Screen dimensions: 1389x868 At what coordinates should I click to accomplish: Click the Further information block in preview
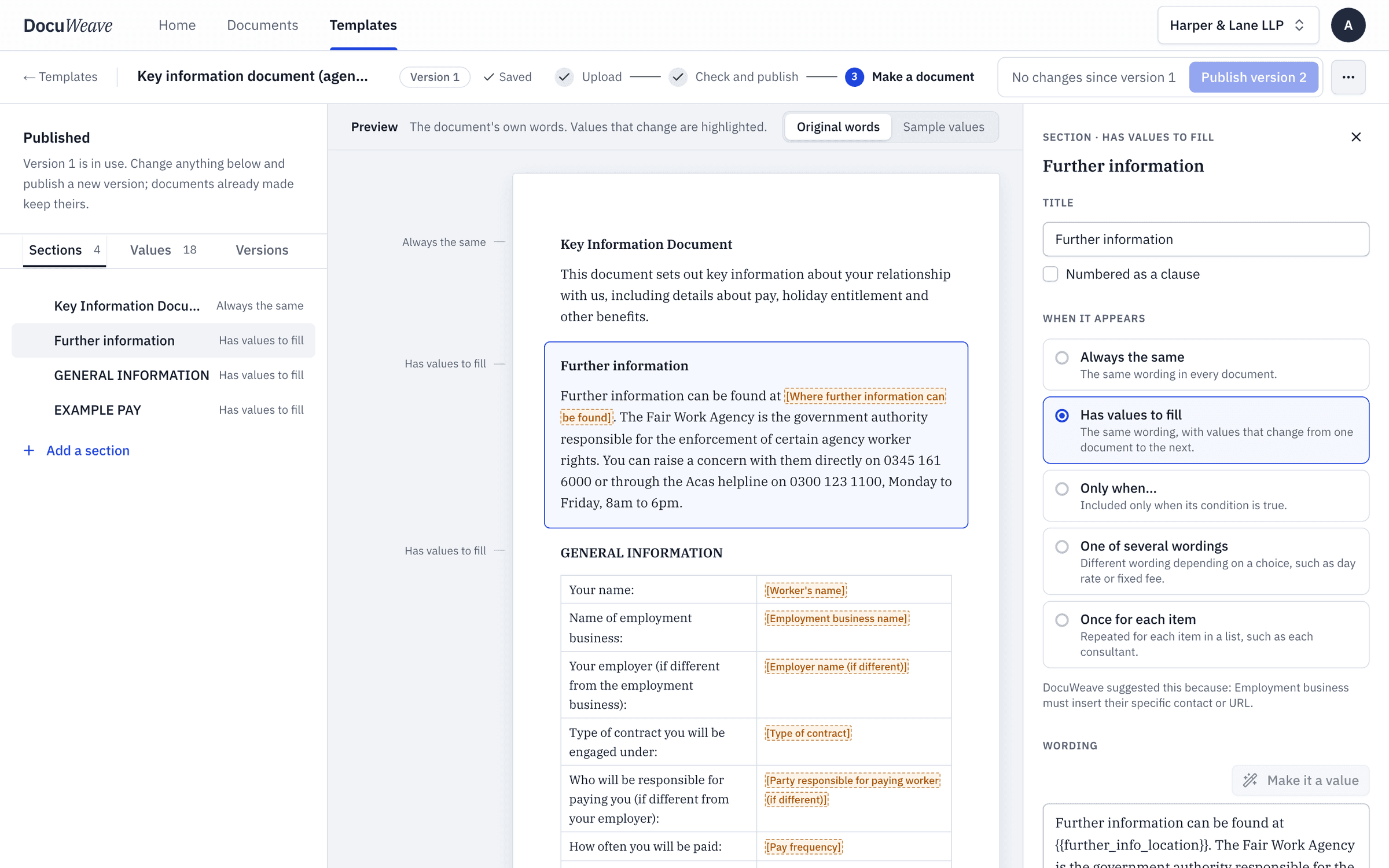pyautogui.click(x=756, y=435)
